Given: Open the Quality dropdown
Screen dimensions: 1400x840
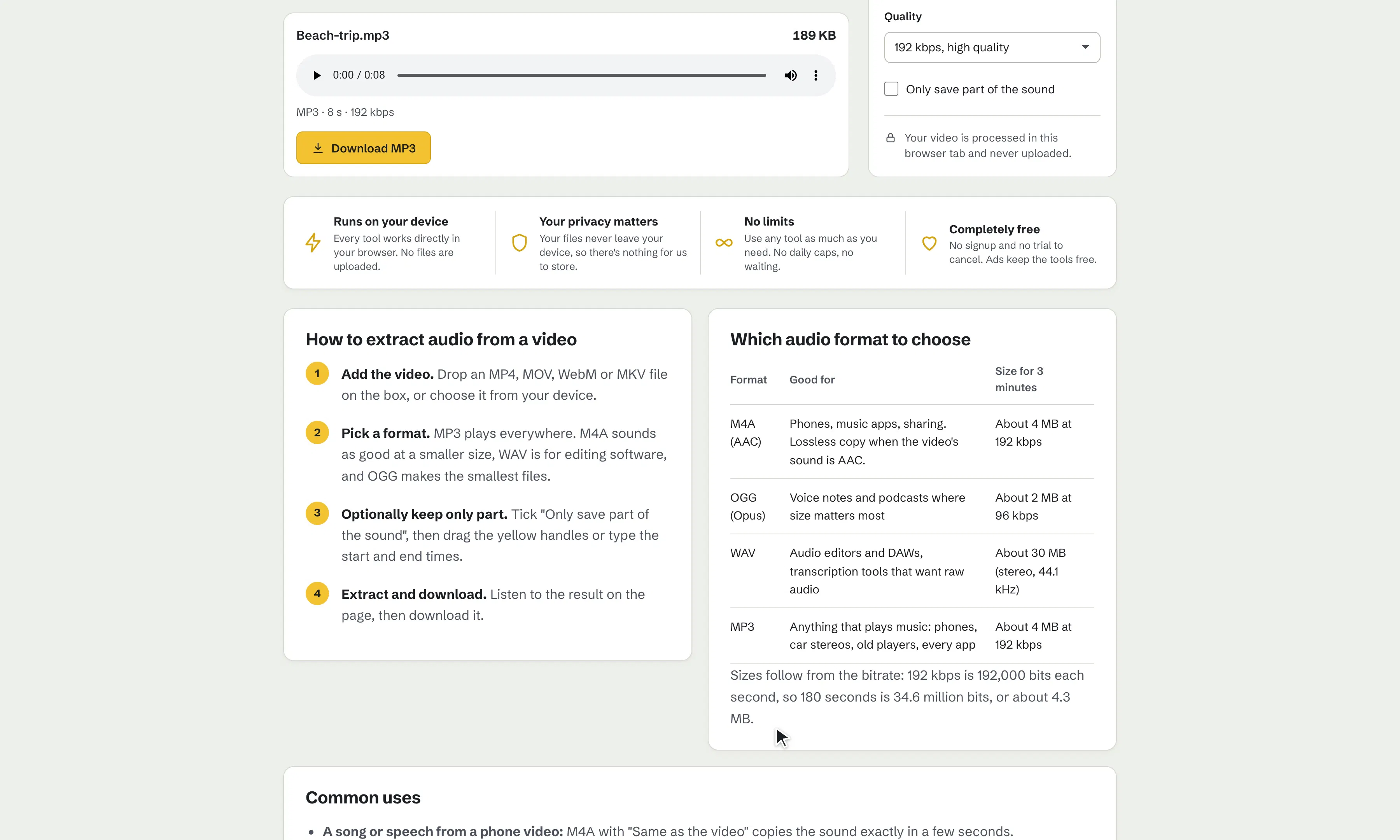Looking at the screenshot, I should coord(992,47).
